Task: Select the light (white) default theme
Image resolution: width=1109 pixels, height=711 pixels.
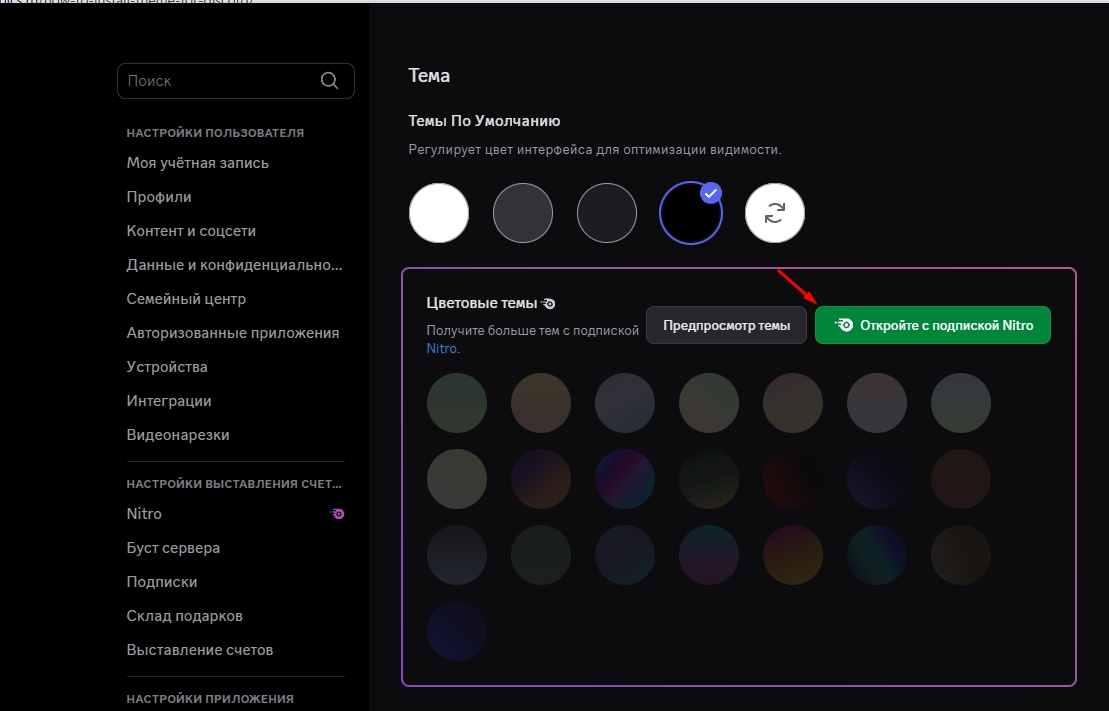Action: pyautogui.click(x=439, y=213)
